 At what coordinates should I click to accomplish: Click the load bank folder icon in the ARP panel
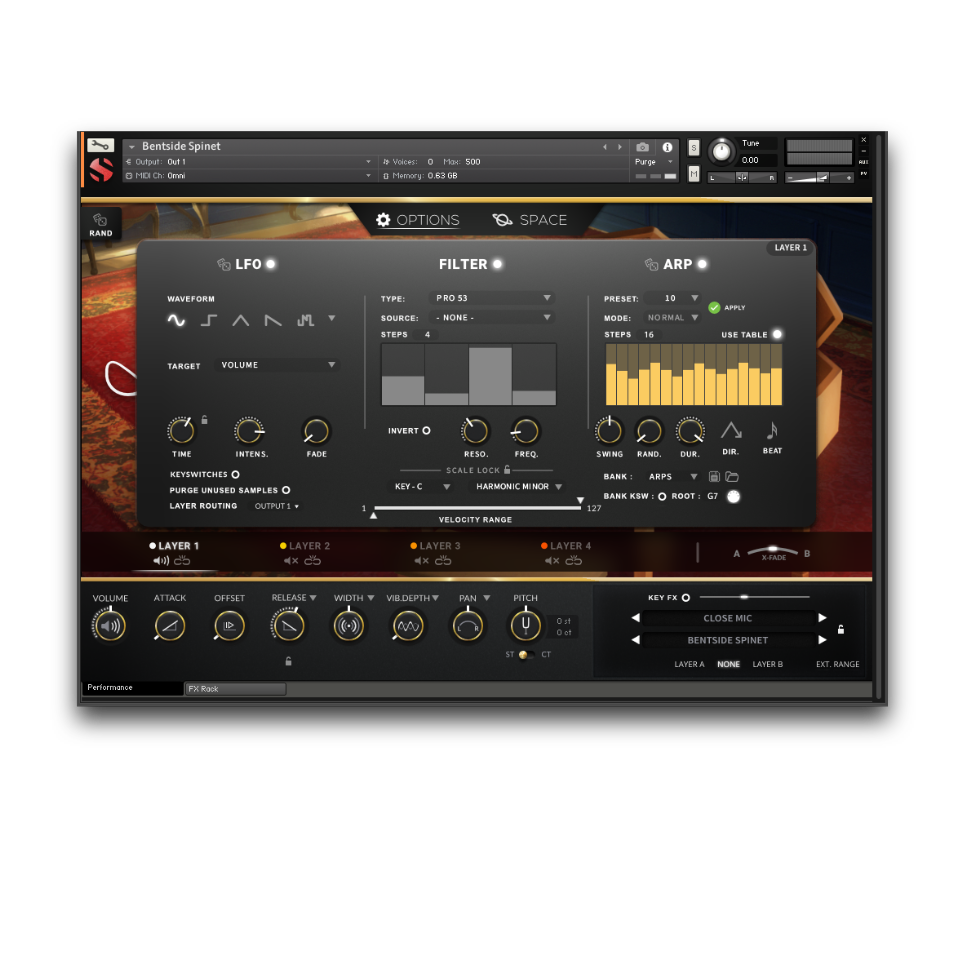732,477
